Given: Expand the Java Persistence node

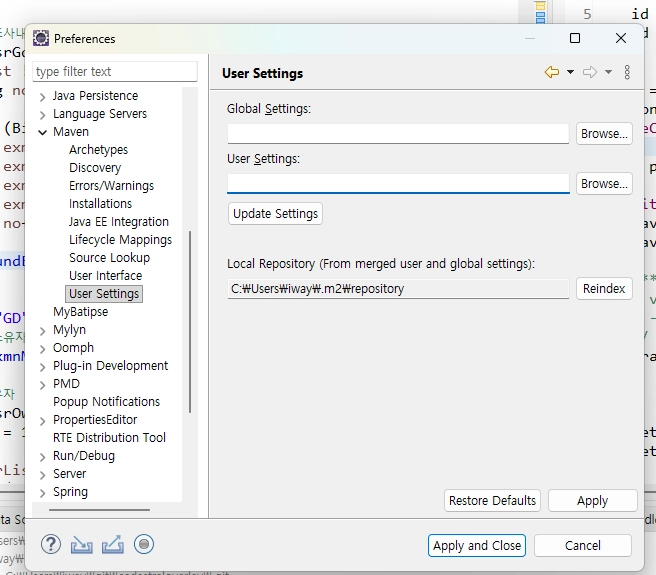Looking at the screenshot, I should tap(42, 97).
